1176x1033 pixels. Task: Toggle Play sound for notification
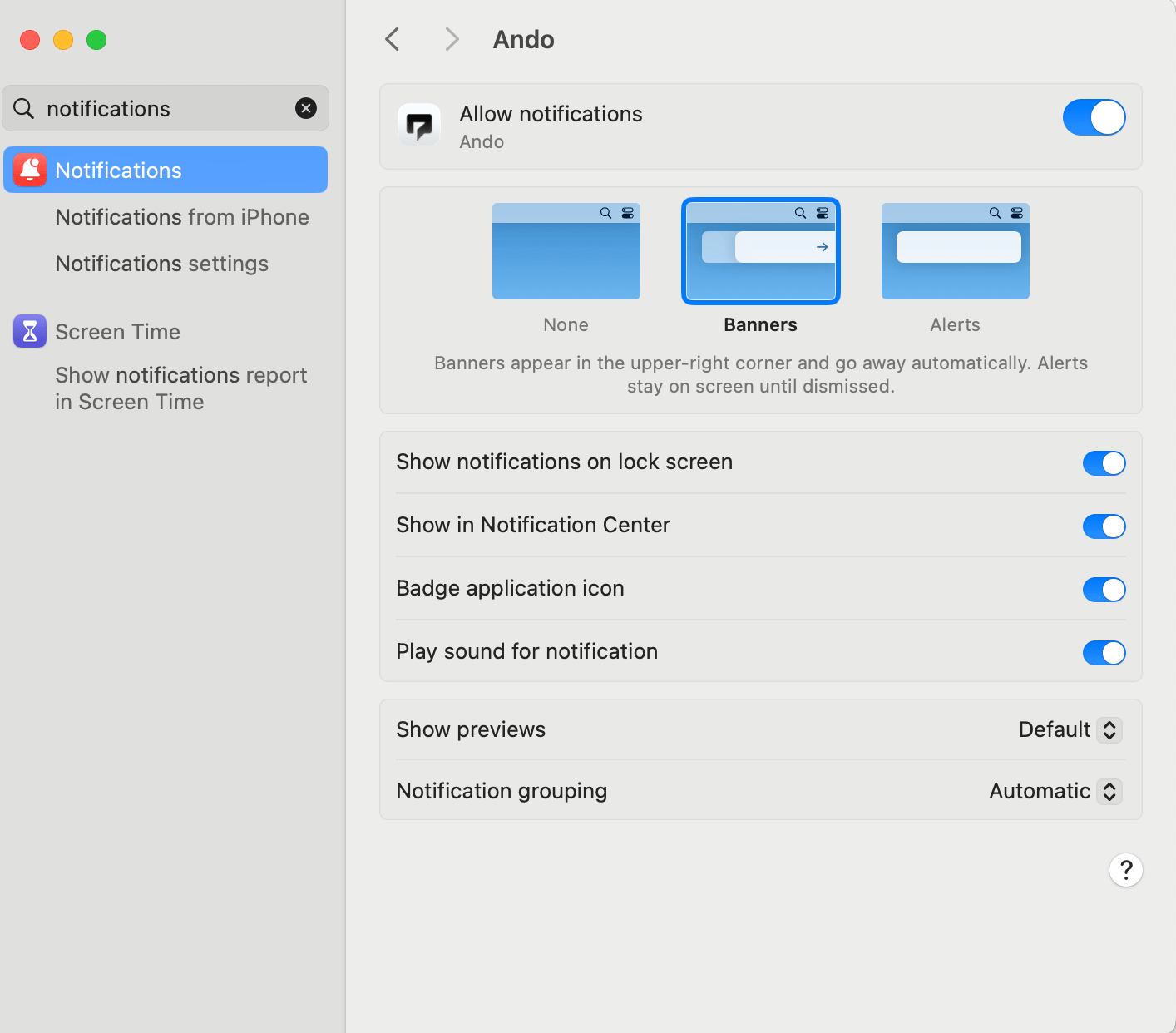(x=1104, y=653)
